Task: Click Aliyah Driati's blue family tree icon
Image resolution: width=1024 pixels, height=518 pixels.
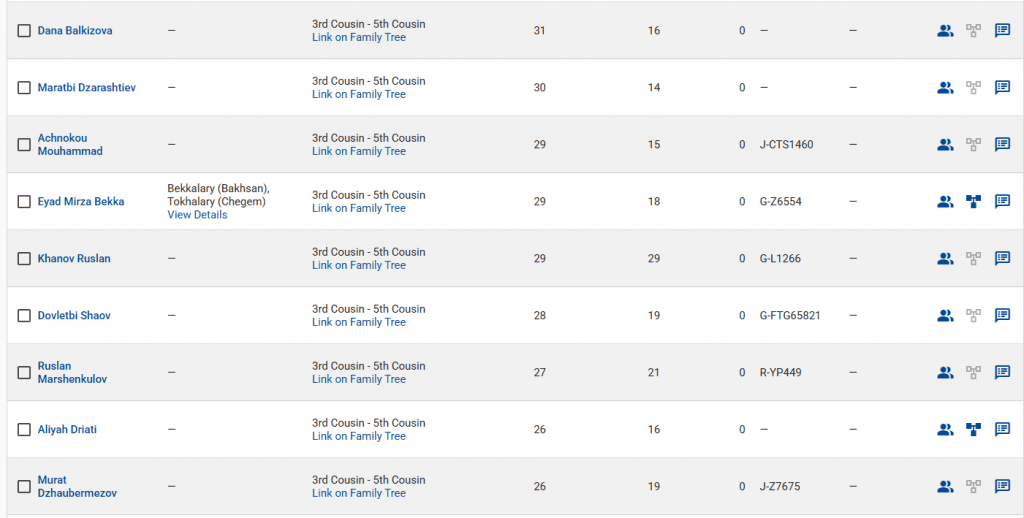Action: (x=973, y=429)
